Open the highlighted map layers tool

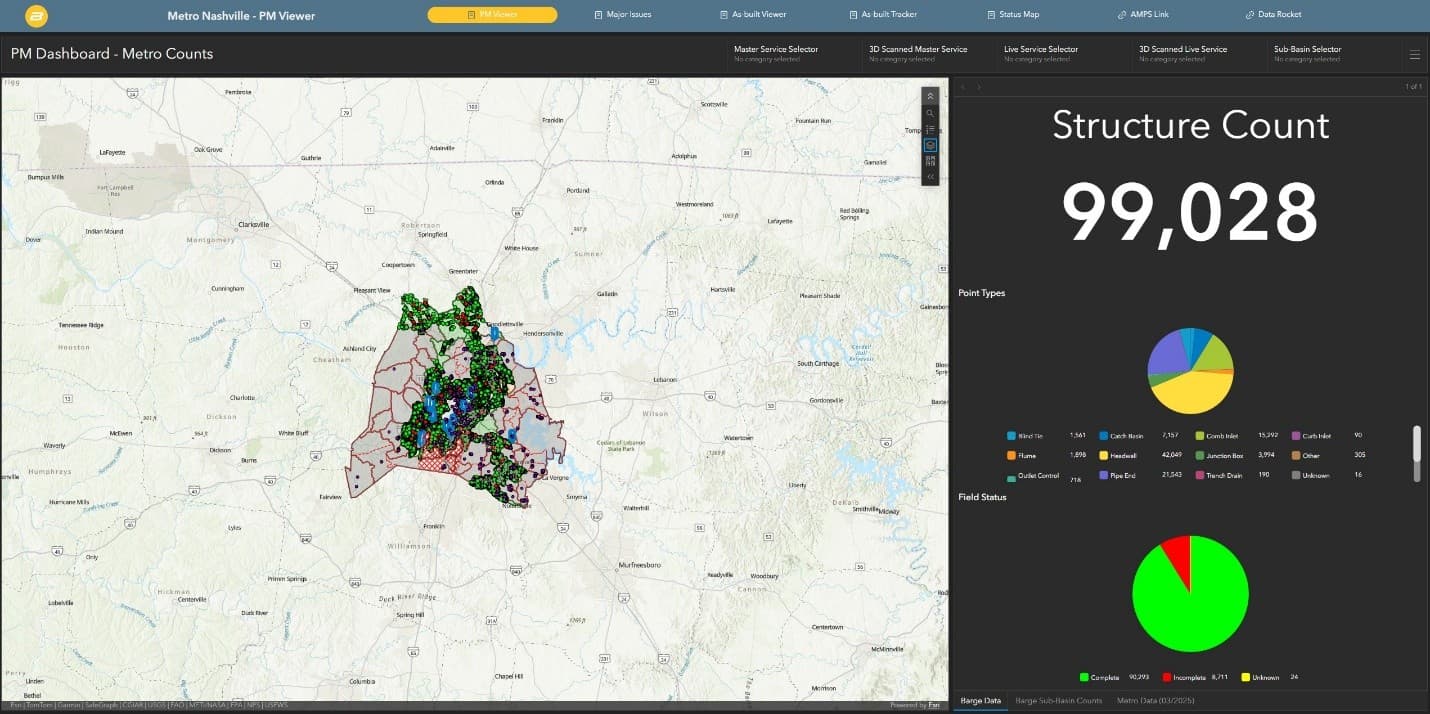coord(930,145)
